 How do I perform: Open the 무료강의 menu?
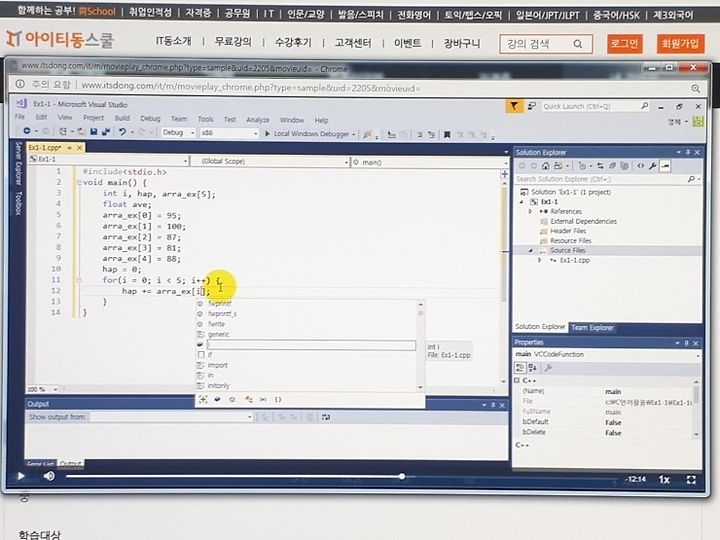tap(233, 42)
